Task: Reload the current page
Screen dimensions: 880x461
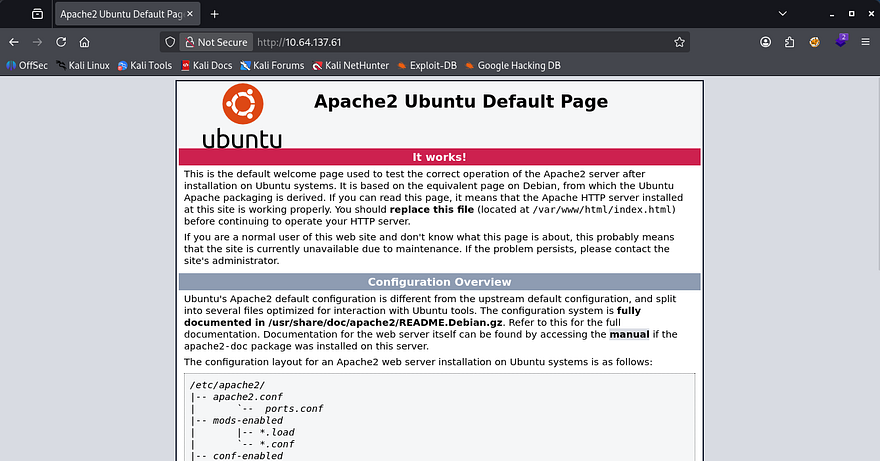Action: (61, 42)
